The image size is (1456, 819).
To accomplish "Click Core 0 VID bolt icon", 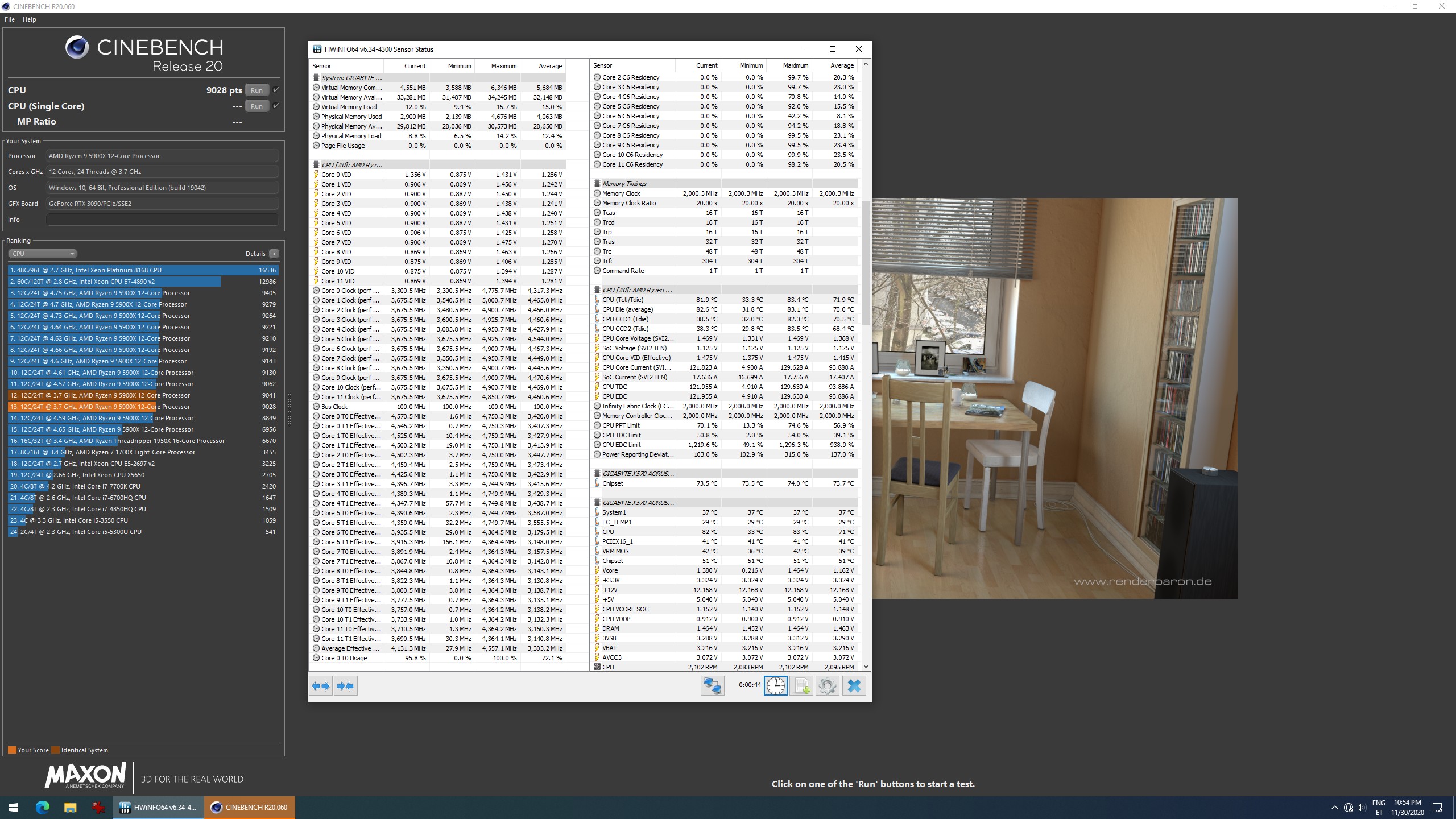I will pyautogui.click(x=316, y=175).
